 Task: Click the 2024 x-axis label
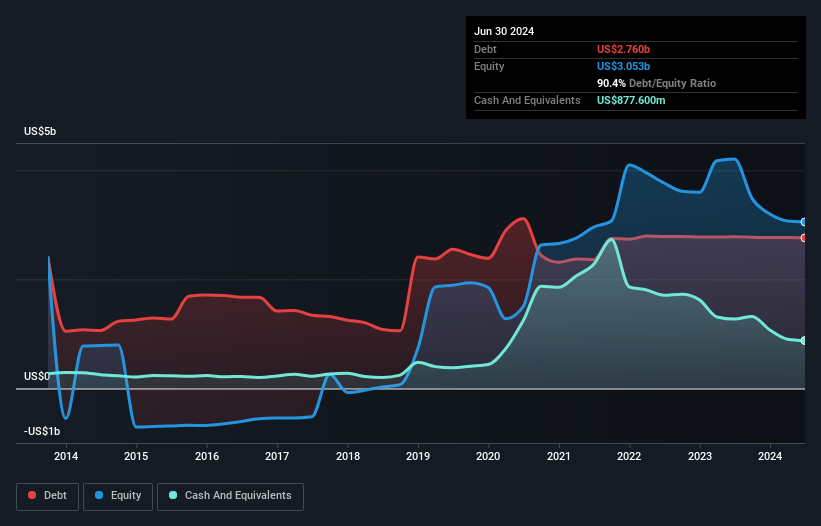(770, 456)
